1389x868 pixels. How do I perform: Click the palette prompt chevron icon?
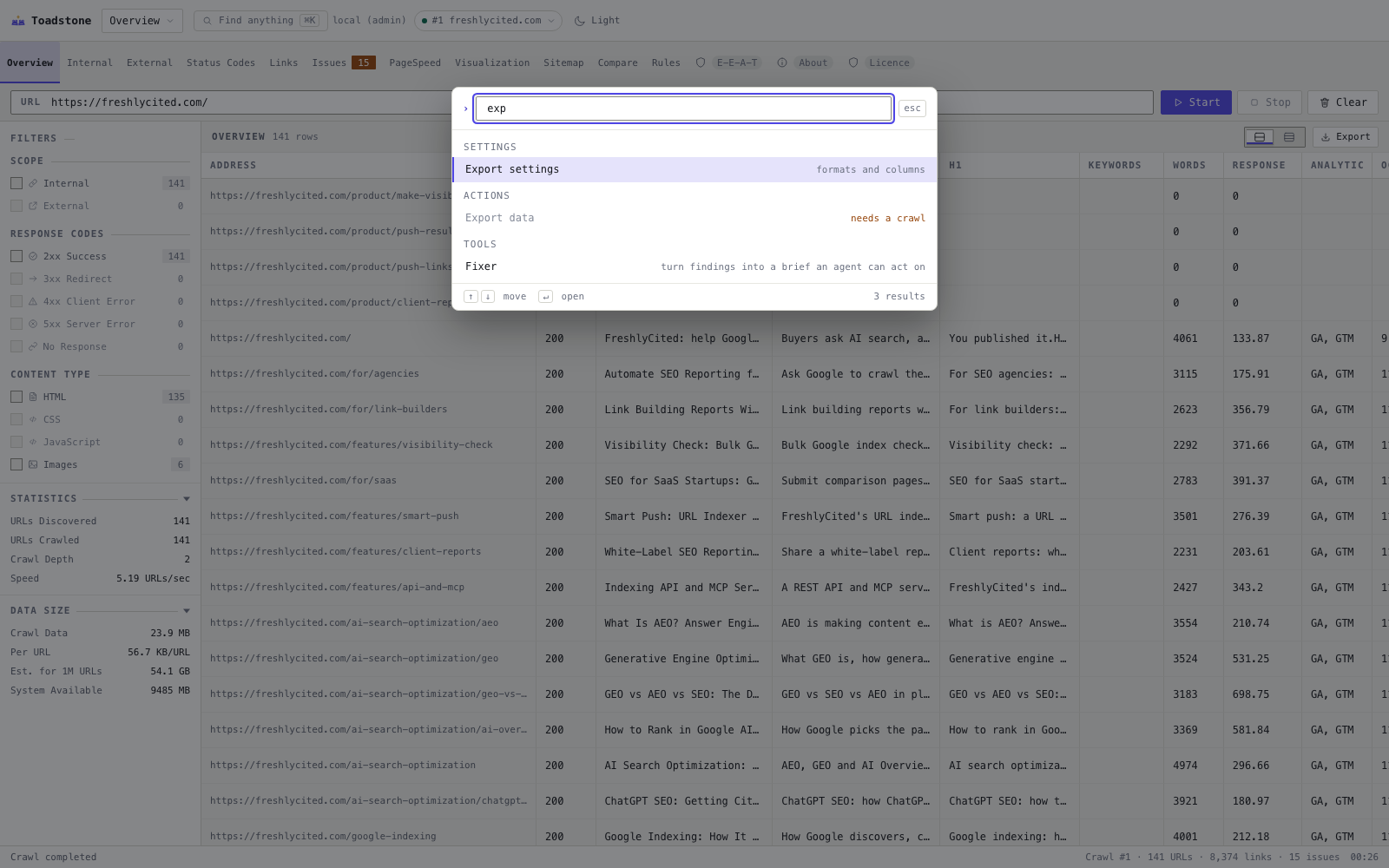(x=466, y=108)
